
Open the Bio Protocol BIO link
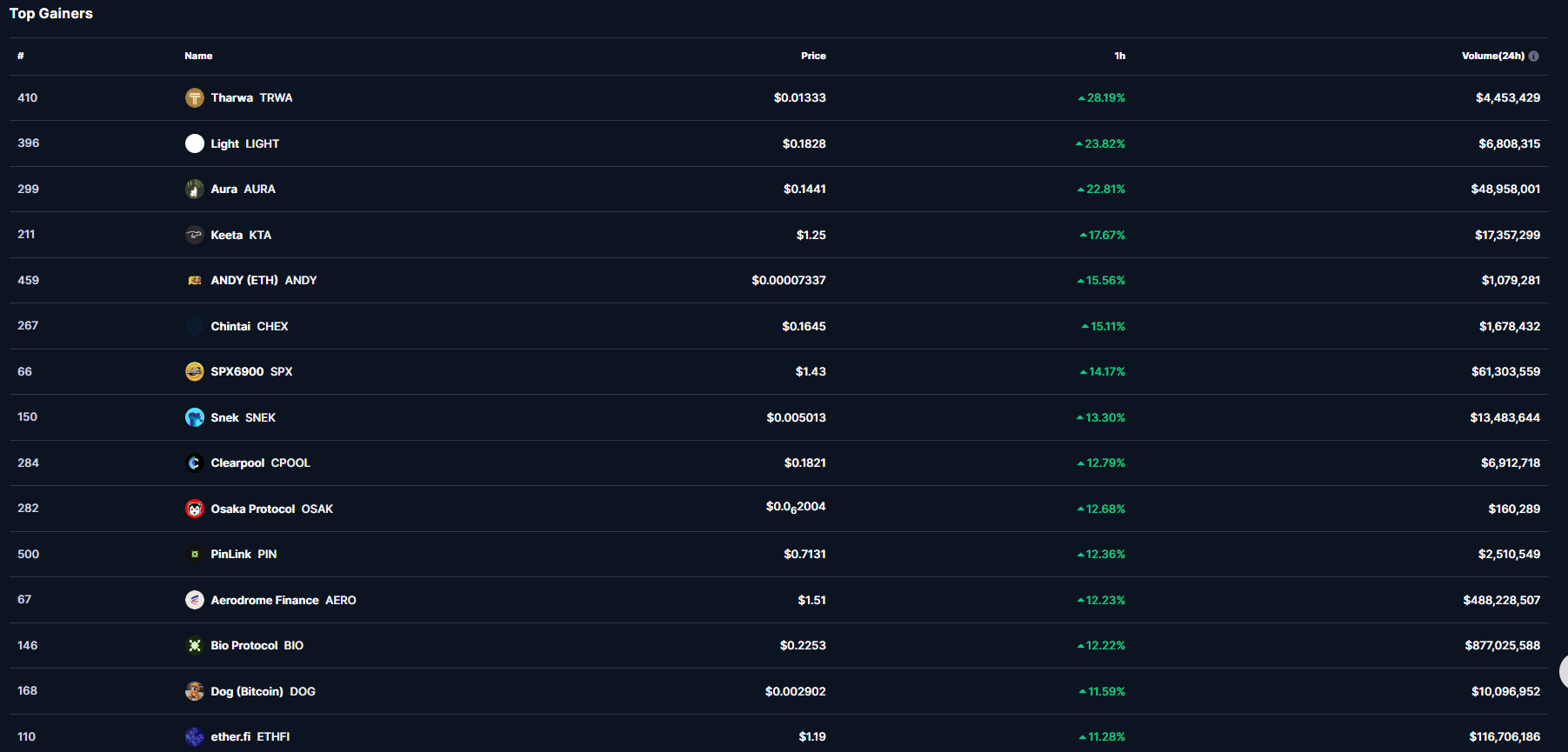coord(257,645)
